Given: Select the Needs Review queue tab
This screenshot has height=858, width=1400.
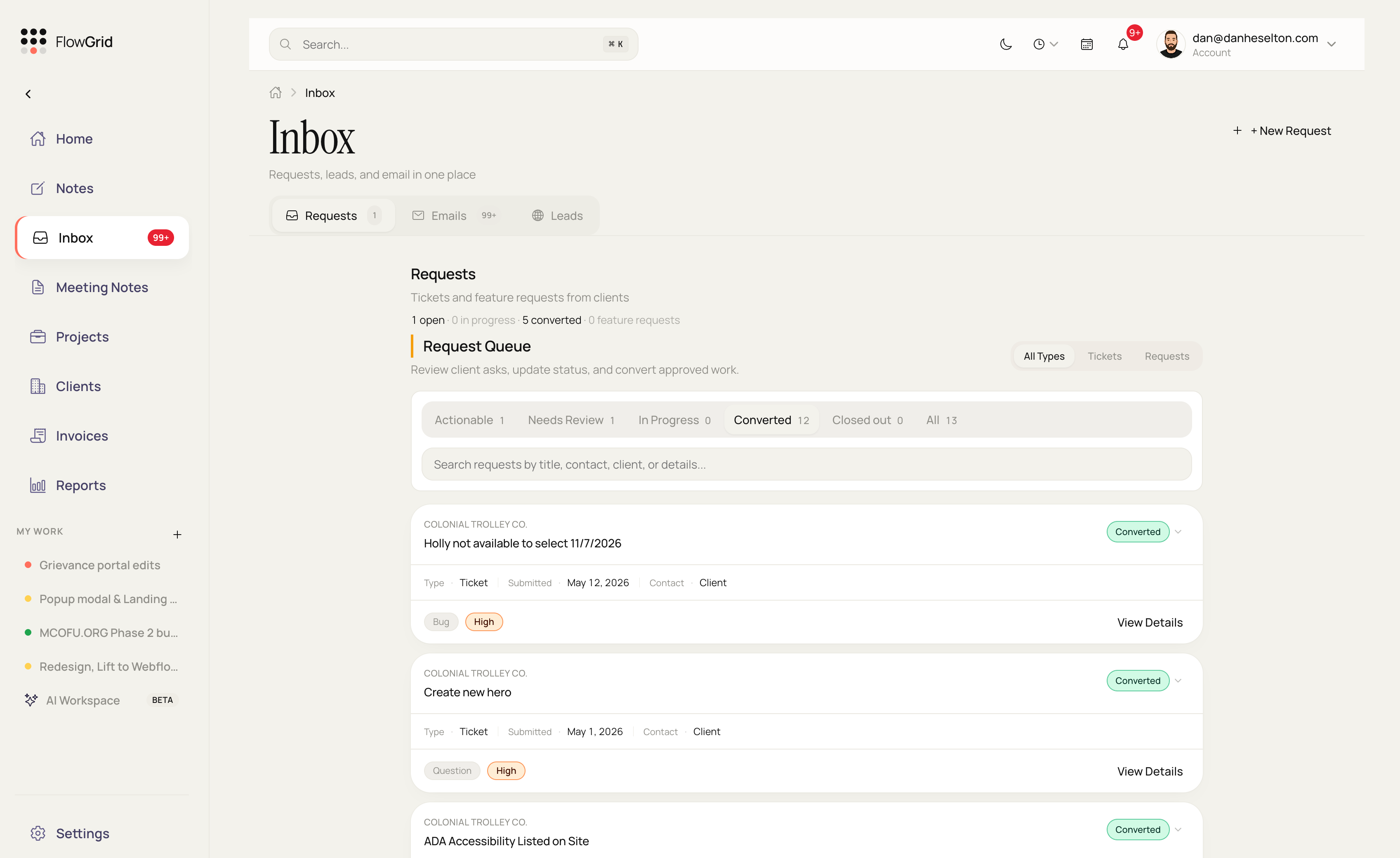Looking at the screenshot, I should pos(571,420).
